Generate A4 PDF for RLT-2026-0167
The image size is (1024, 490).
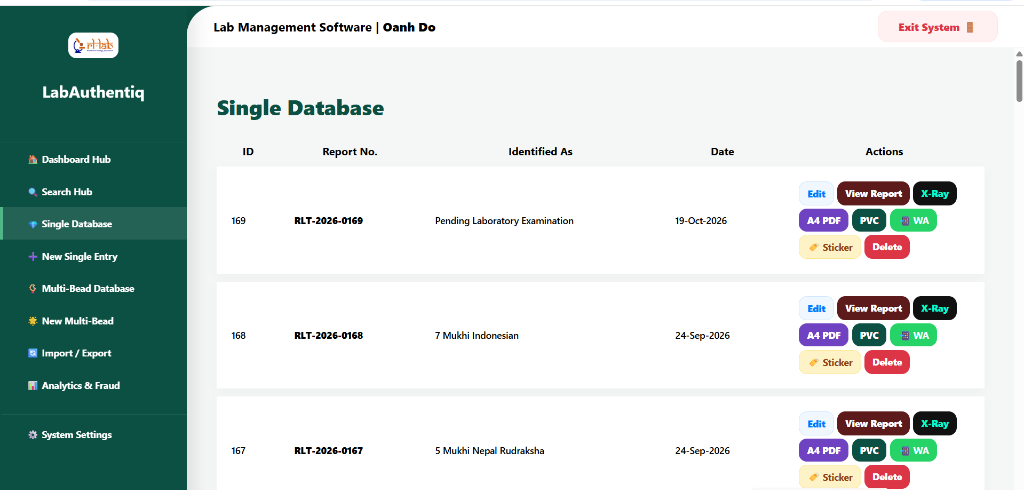pyautogui.click(x=824, y=450)
